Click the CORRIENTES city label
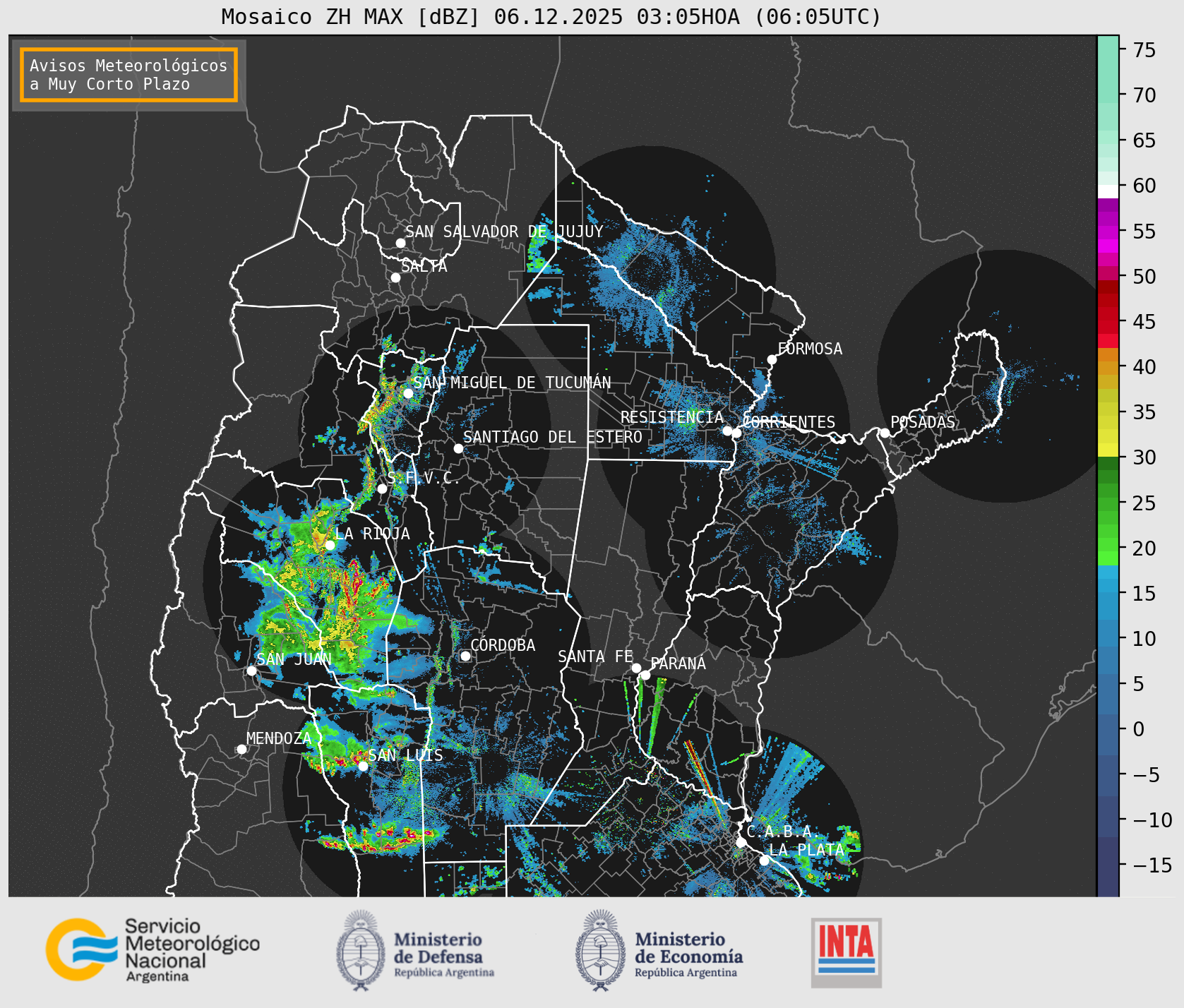This screenshot has width=1184, height=1008. (789, 422)
